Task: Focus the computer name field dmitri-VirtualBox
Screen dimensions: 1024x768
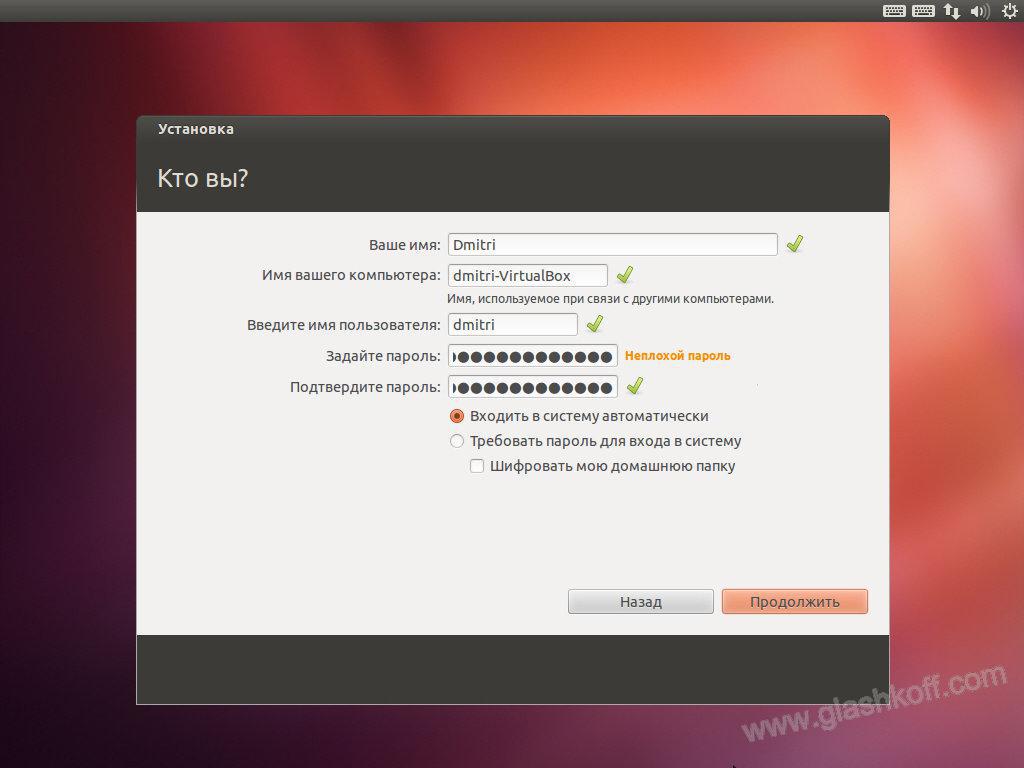Action: pos(528,276)
